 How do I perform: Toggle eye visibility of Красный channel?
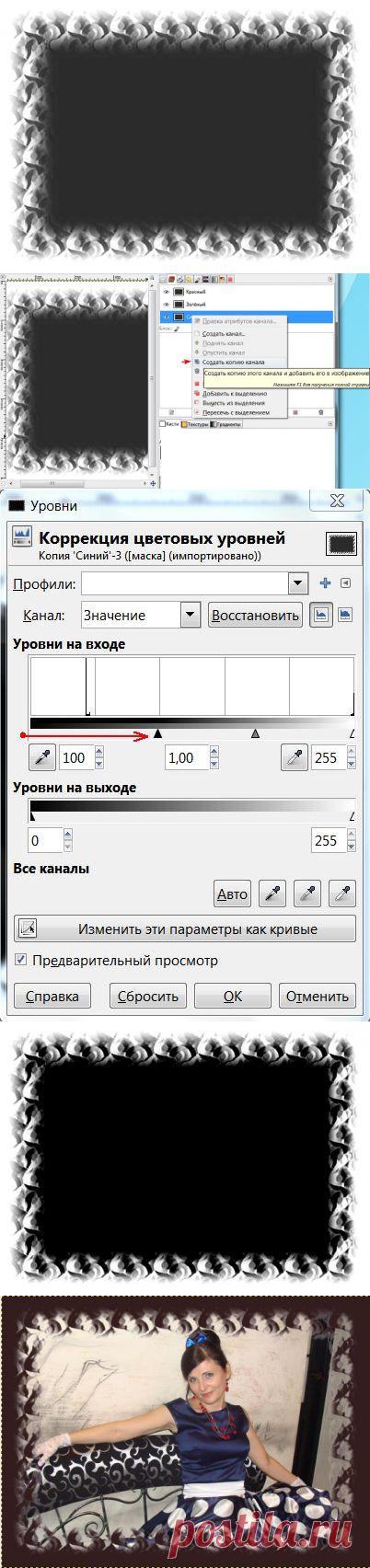[166, 290]
